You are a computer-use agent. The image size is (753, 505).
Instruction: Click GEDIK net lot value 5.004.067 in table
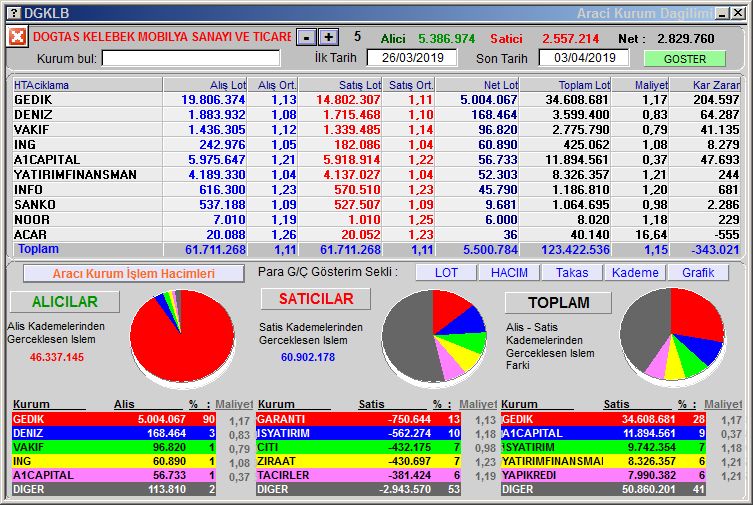488,99
